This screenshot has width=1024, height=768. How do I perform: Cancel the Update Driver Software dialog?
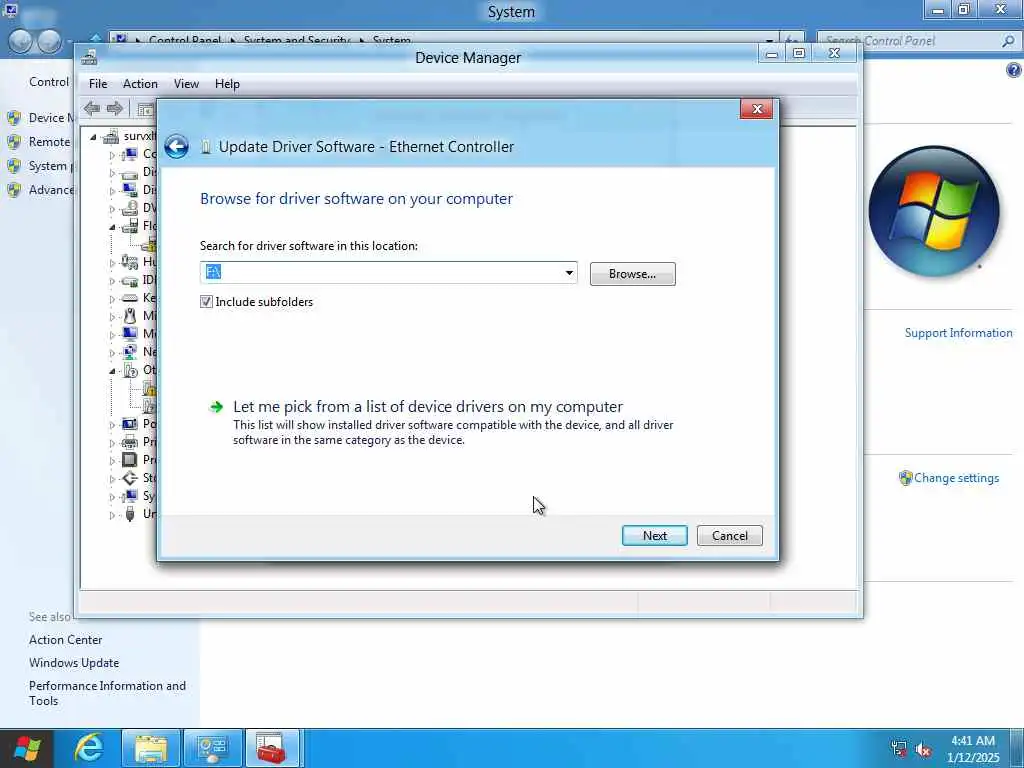[x=729, y=536]
